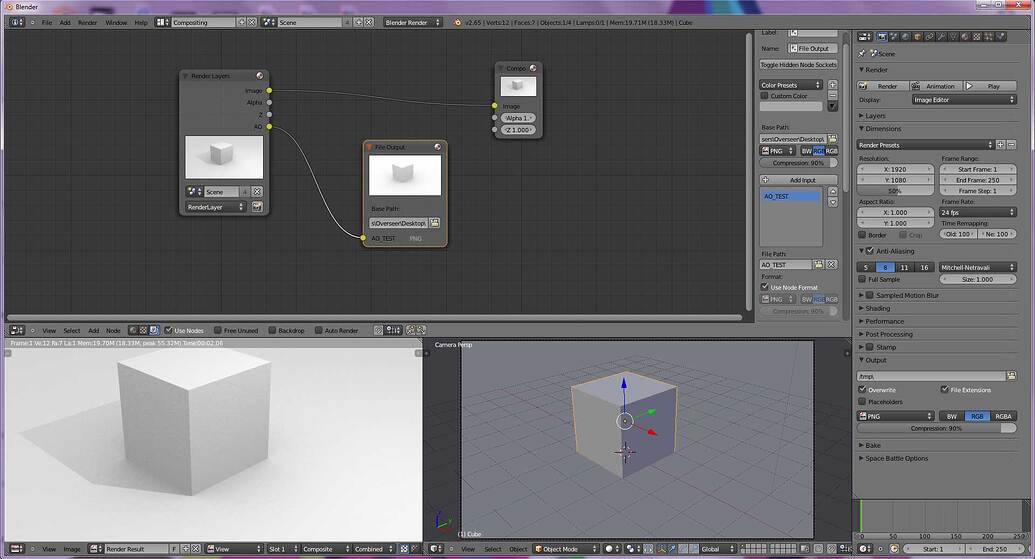
Task: Select texture node tree type icon
Action: click(143, 330)
